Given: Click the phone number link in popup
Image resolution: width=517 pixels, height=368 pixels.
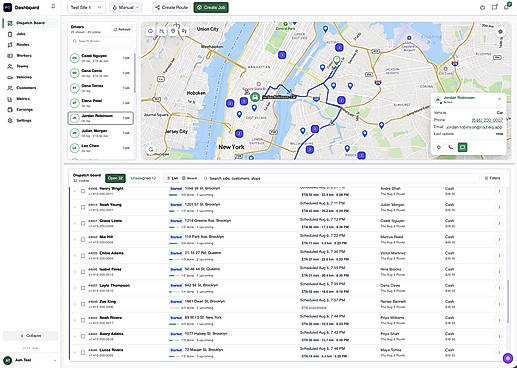Looking at the screenshot, I should (x=487, y=120).
